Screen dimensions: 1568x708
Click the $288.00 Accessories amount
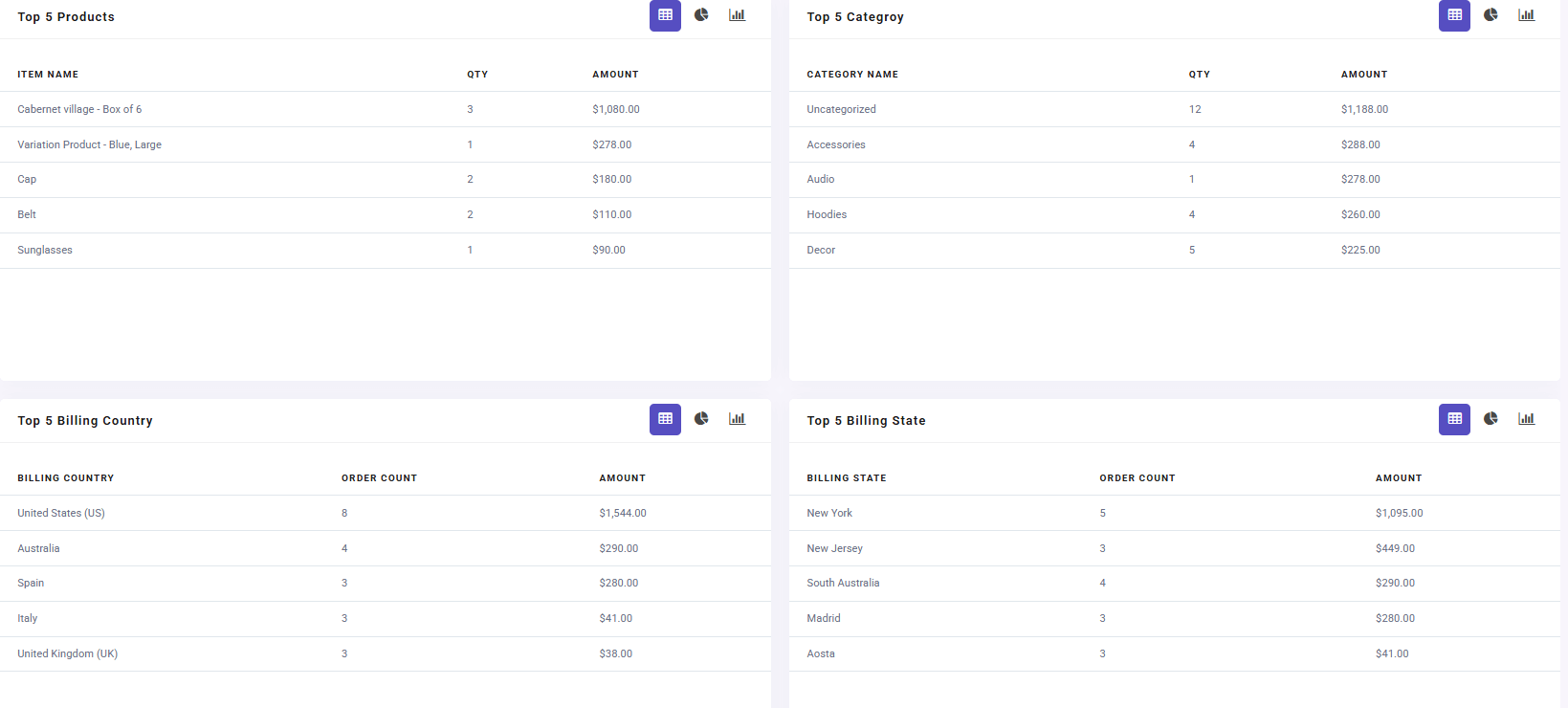pos(1360,144)
